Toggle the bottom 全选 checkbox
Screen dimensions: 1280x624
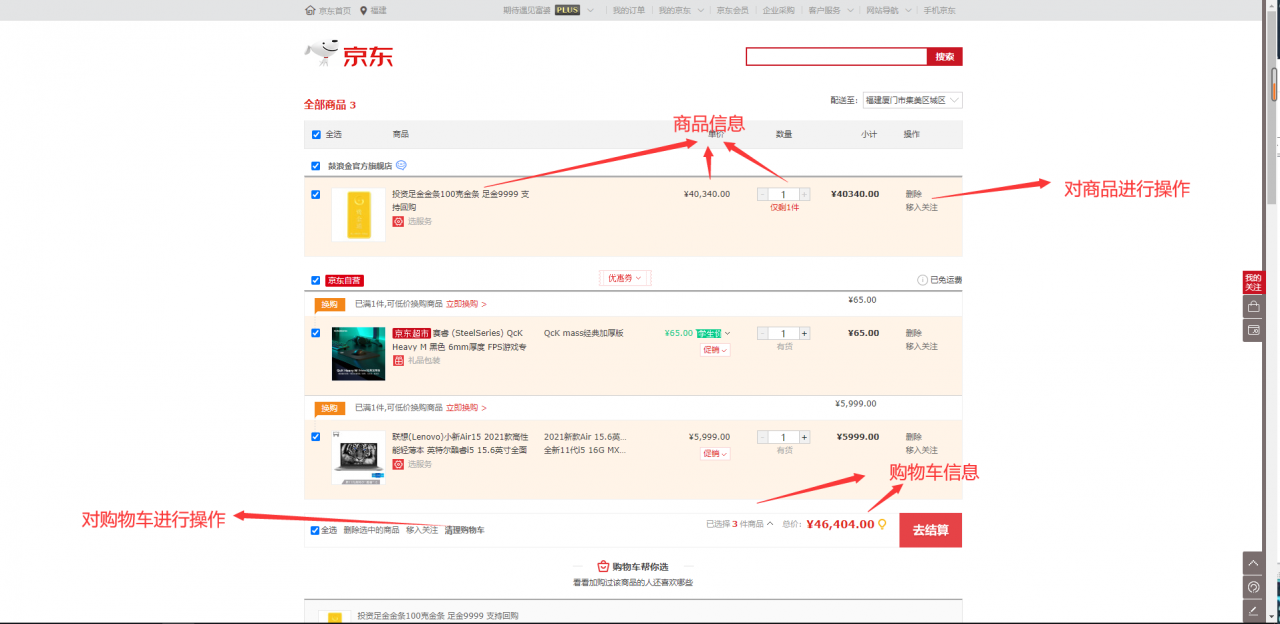315,530
